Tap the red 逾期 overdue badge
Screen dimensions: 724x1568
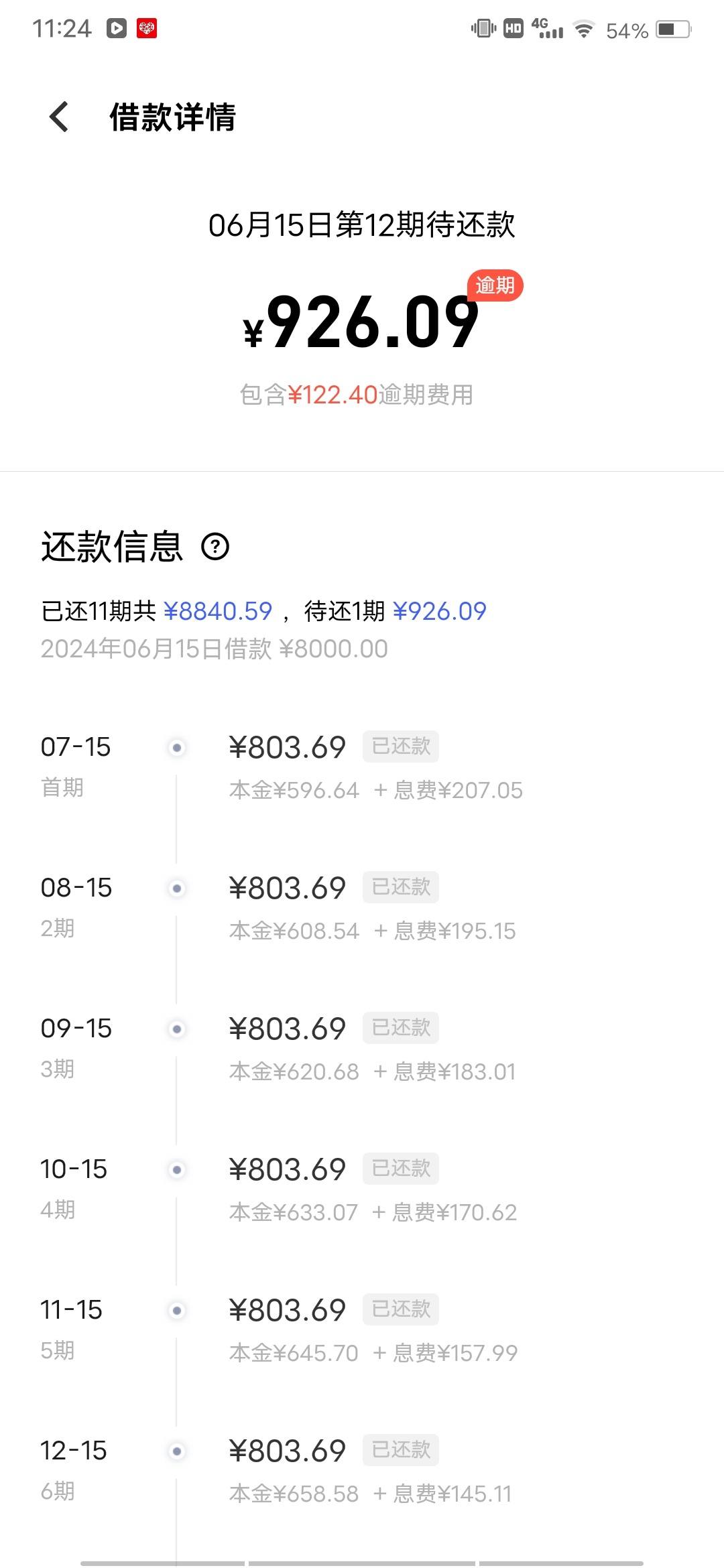click(x=495, y=286)
